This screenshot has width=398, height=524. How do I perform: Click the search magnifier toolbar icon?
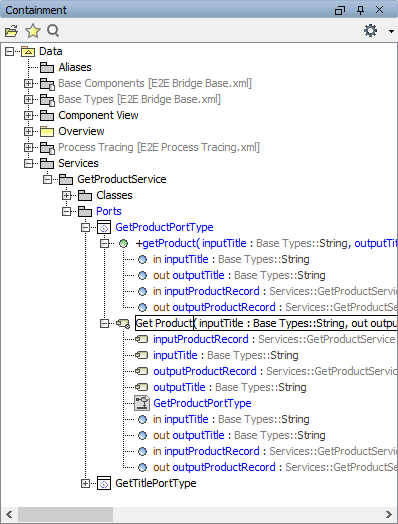point(53,31)
